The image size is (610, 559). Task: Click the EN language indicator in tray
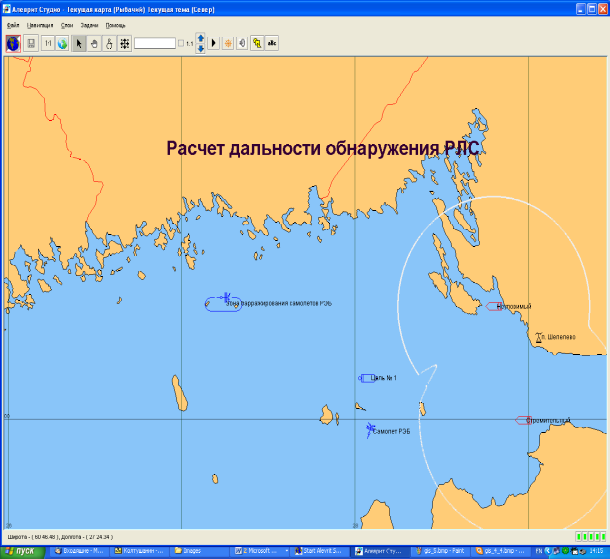coord(539,551)
